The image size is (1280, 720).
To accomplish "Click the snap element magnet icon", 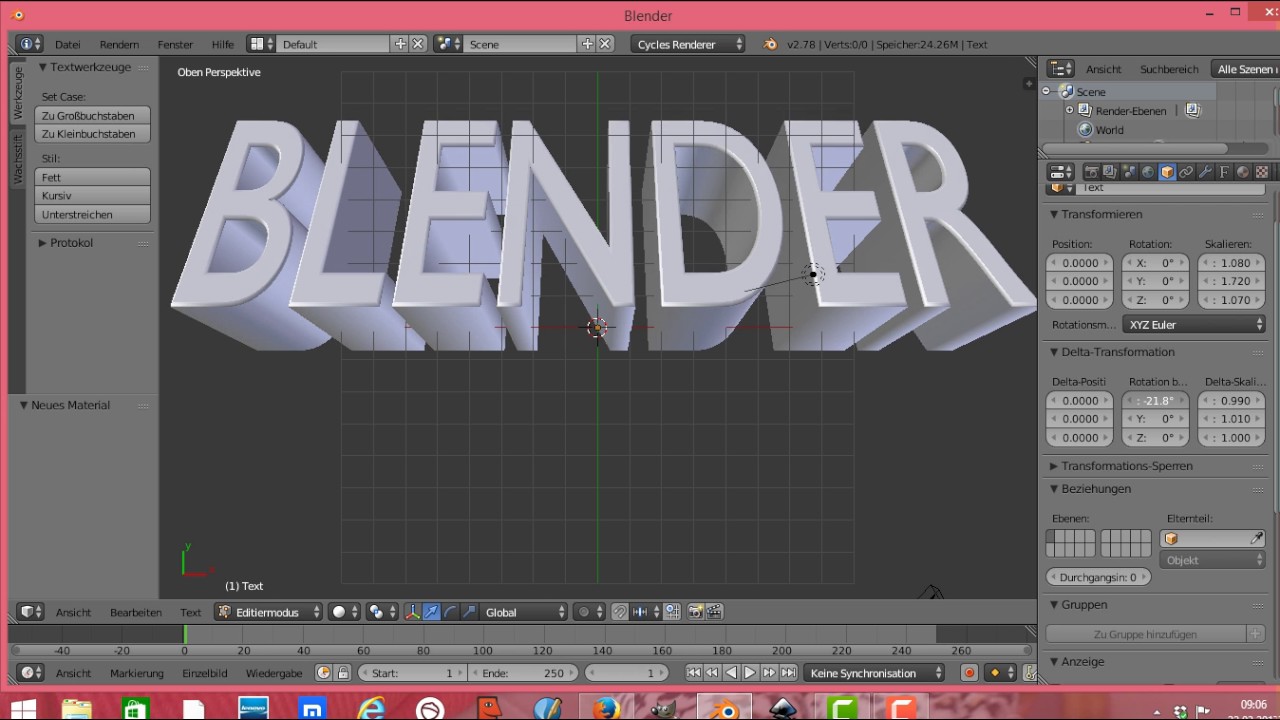I will pyautogui.click(x=620, y=612).
